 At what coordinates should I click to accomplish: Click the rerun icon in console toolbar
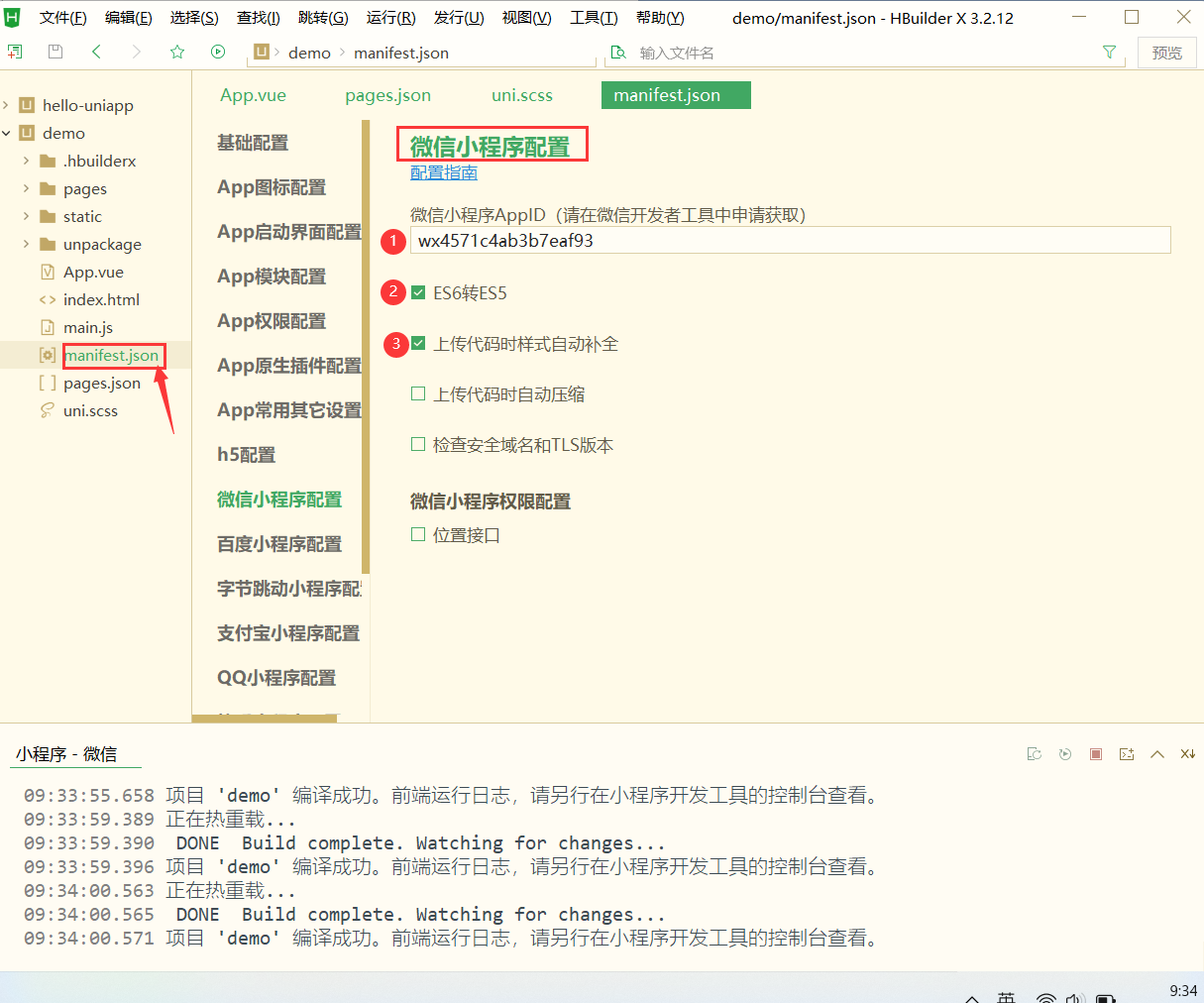coord(1065,754)
